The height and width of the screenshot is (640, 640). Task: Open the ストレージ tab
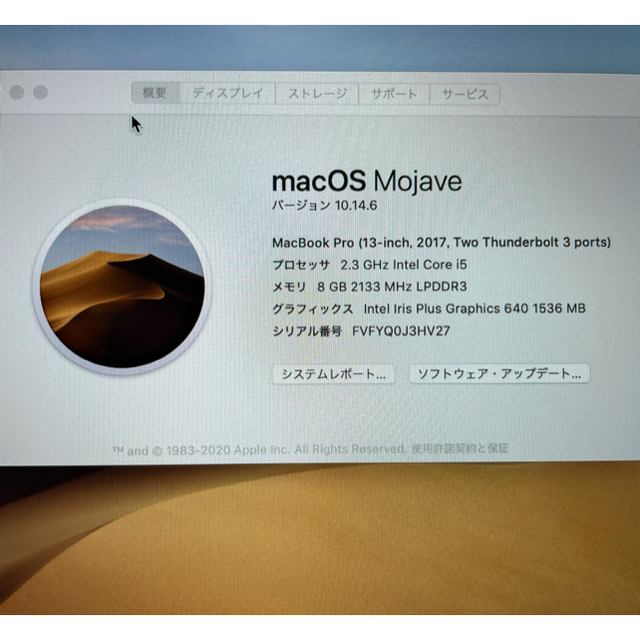click(317, 93)
